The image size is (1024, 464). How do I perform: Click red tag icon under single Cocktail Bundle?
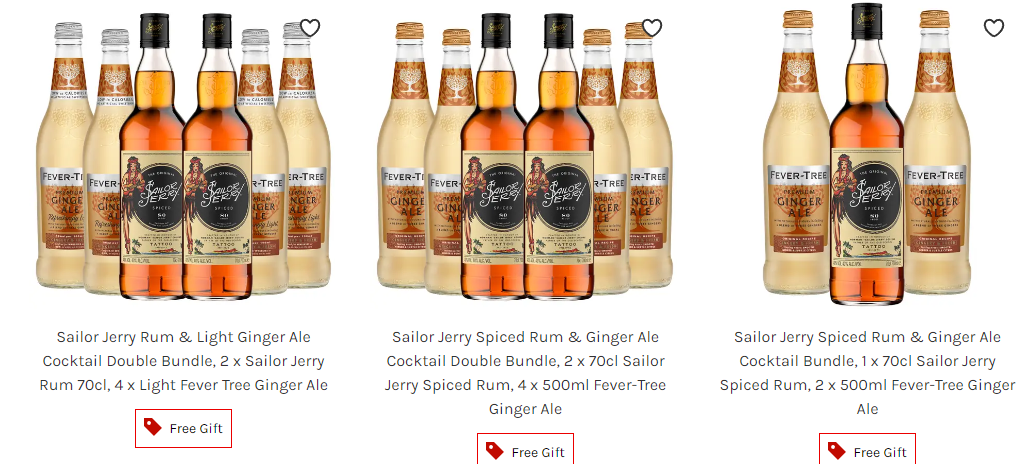click(837, 451)
